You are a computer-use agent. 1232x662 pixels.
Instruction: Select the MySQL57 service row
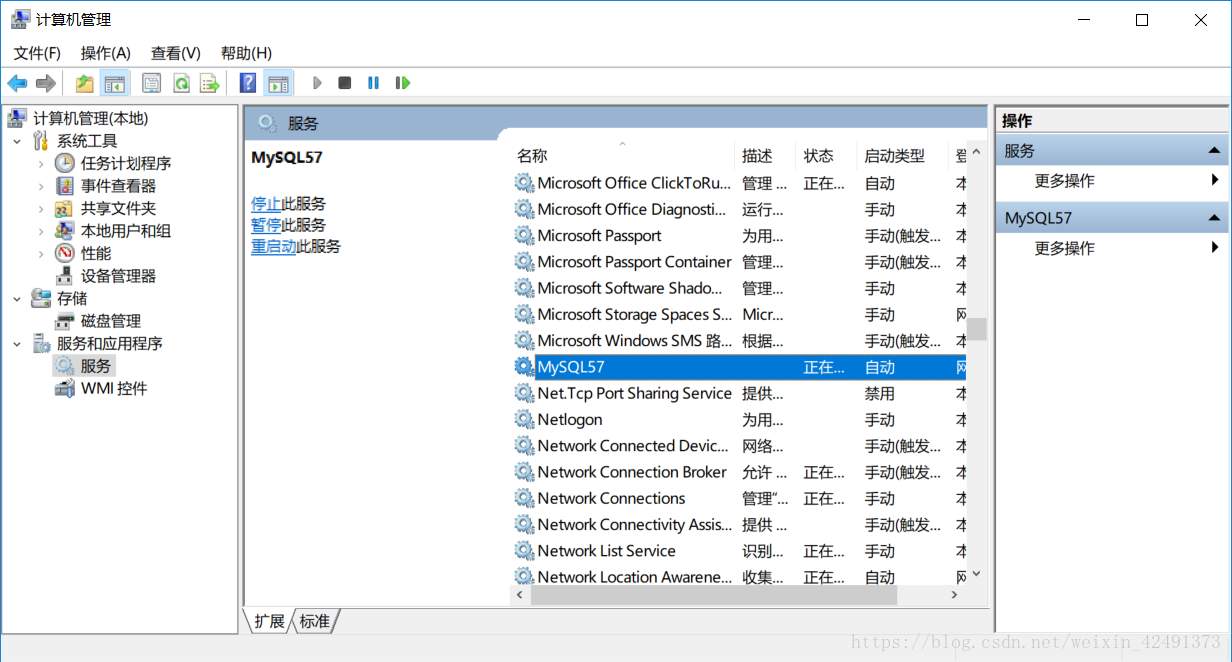tap(738, 367)
